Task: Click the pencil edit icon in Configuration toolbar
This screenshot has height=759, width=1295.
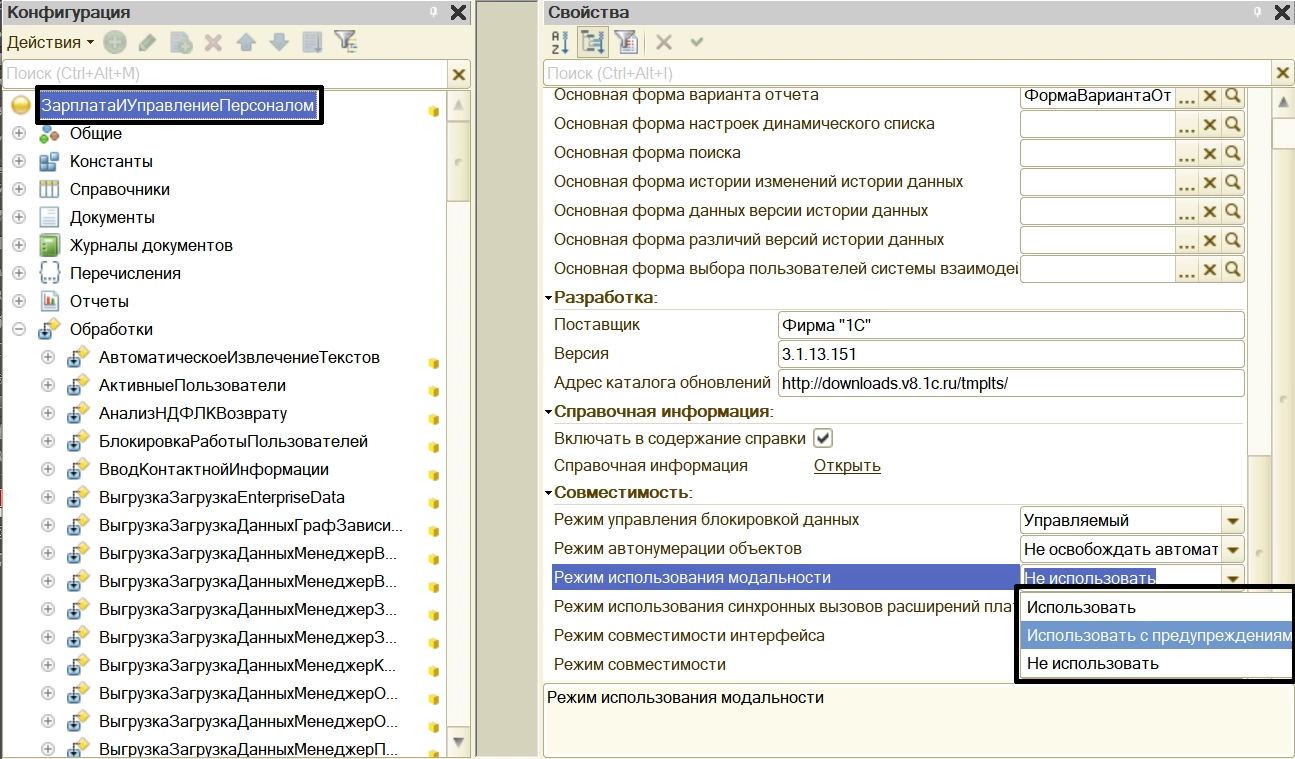Action: coord(147,42)
